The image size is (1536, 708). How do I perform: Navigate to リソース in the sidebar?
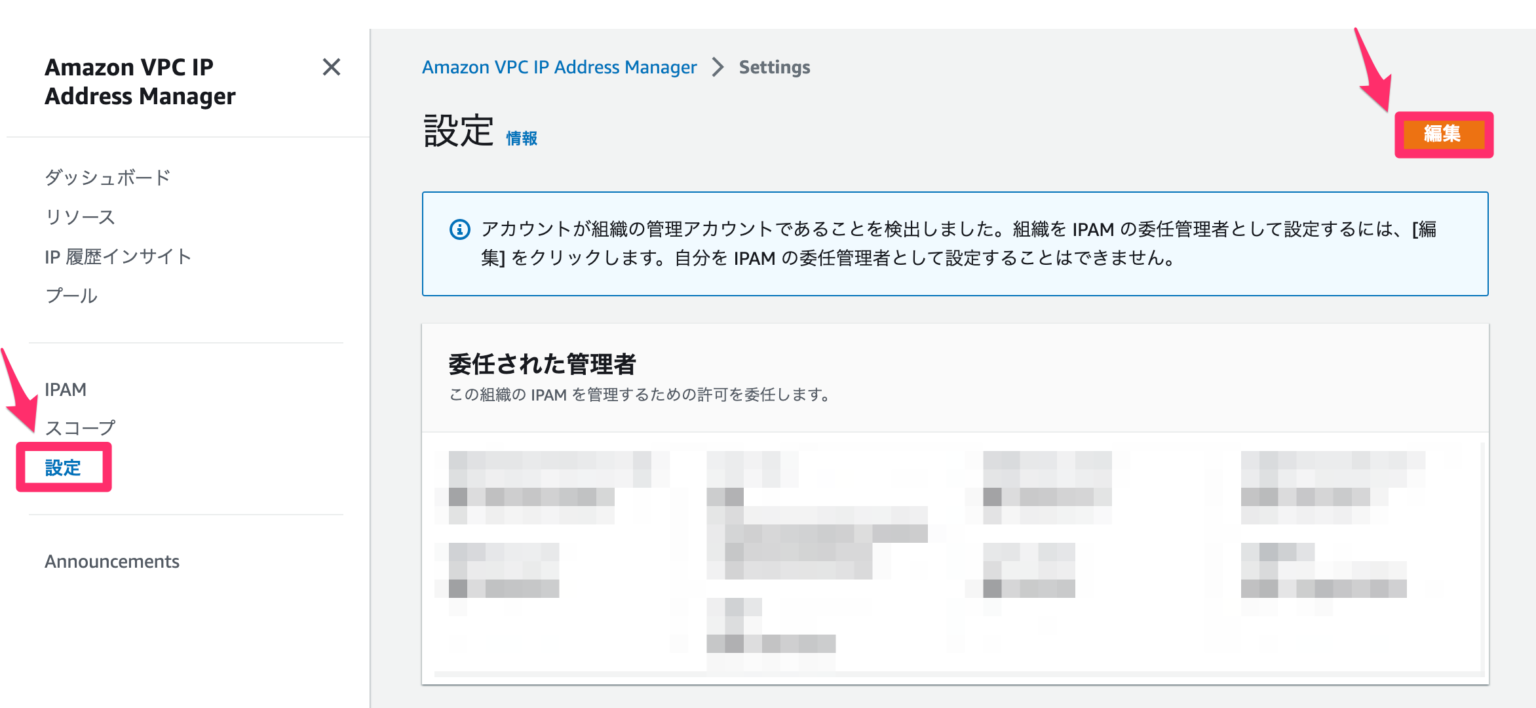pos(83,216)
